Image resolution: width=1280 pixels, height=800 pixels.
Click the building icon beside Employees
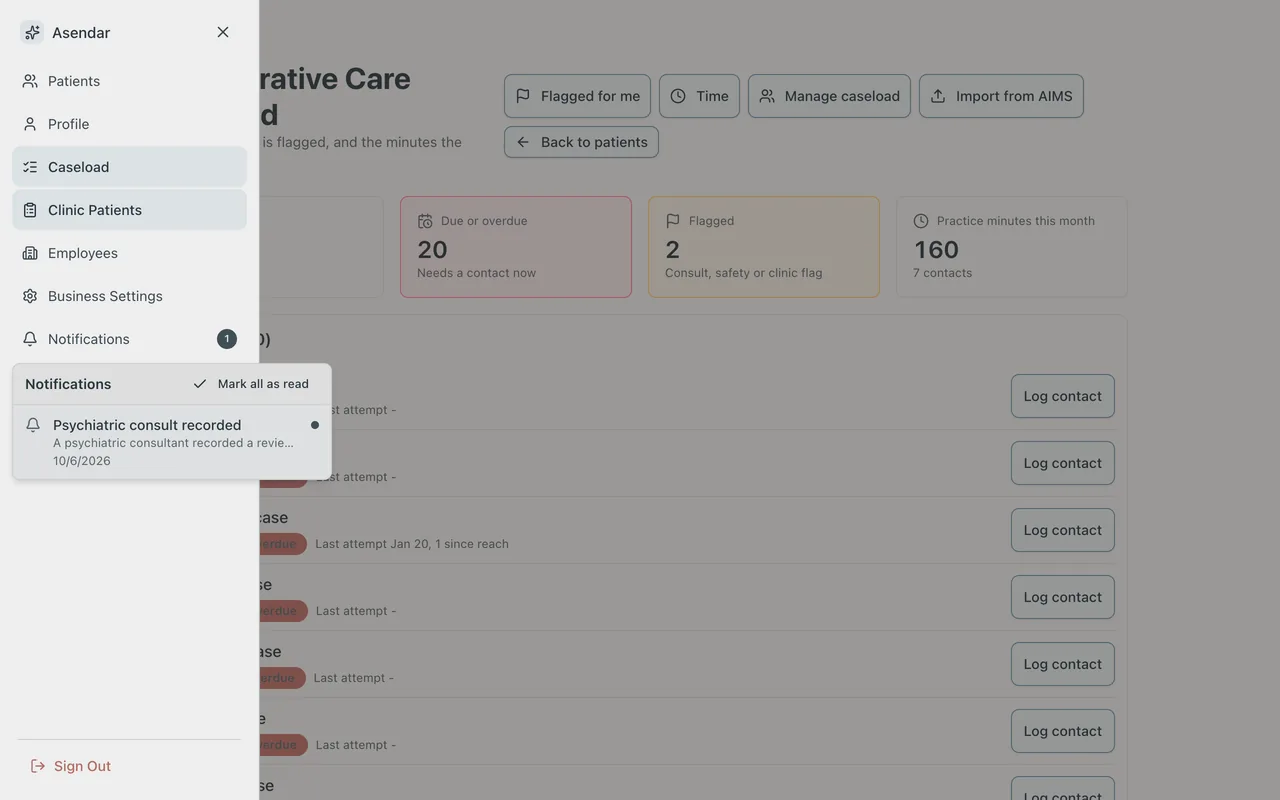[x=30, y=253]
